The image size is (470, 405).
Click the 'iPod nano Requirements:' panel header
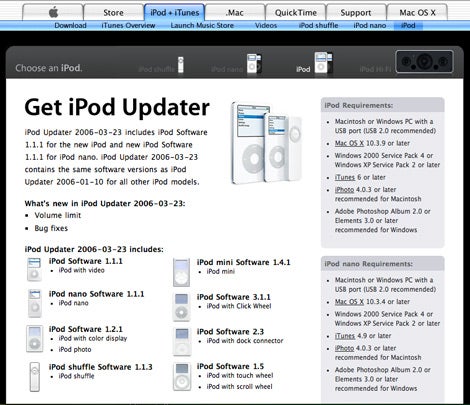(x=383, y=263)
